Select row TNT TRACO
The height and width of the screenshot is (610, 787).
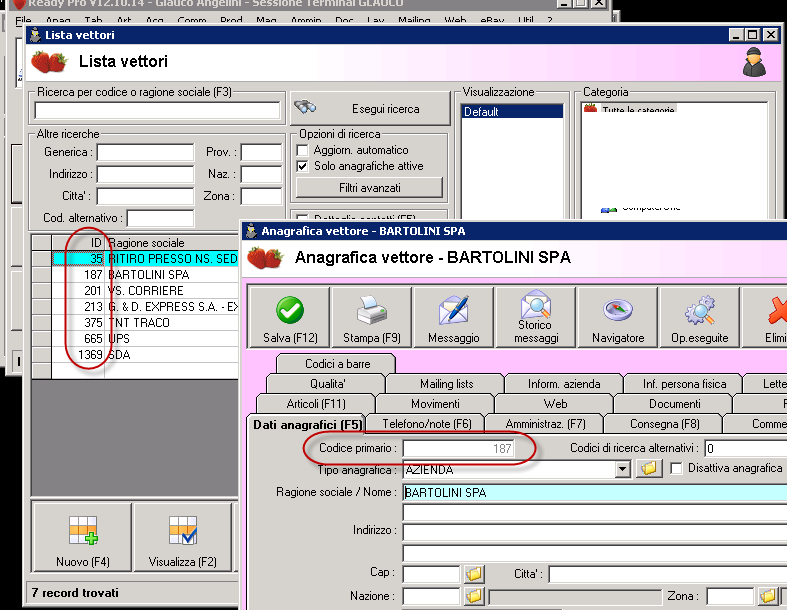(x=136, y=323)
